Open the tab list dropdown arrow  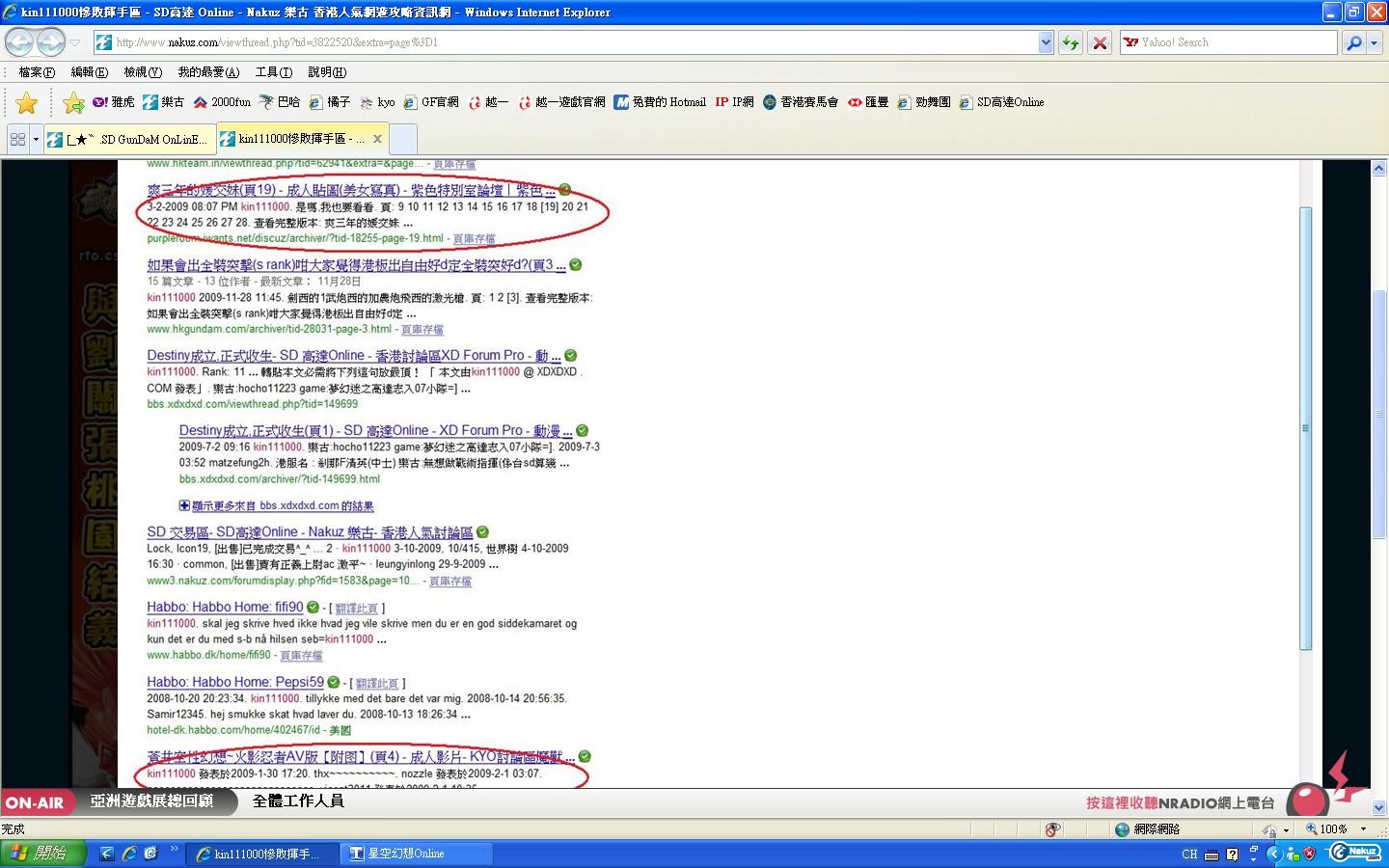(x=36, y=139)
